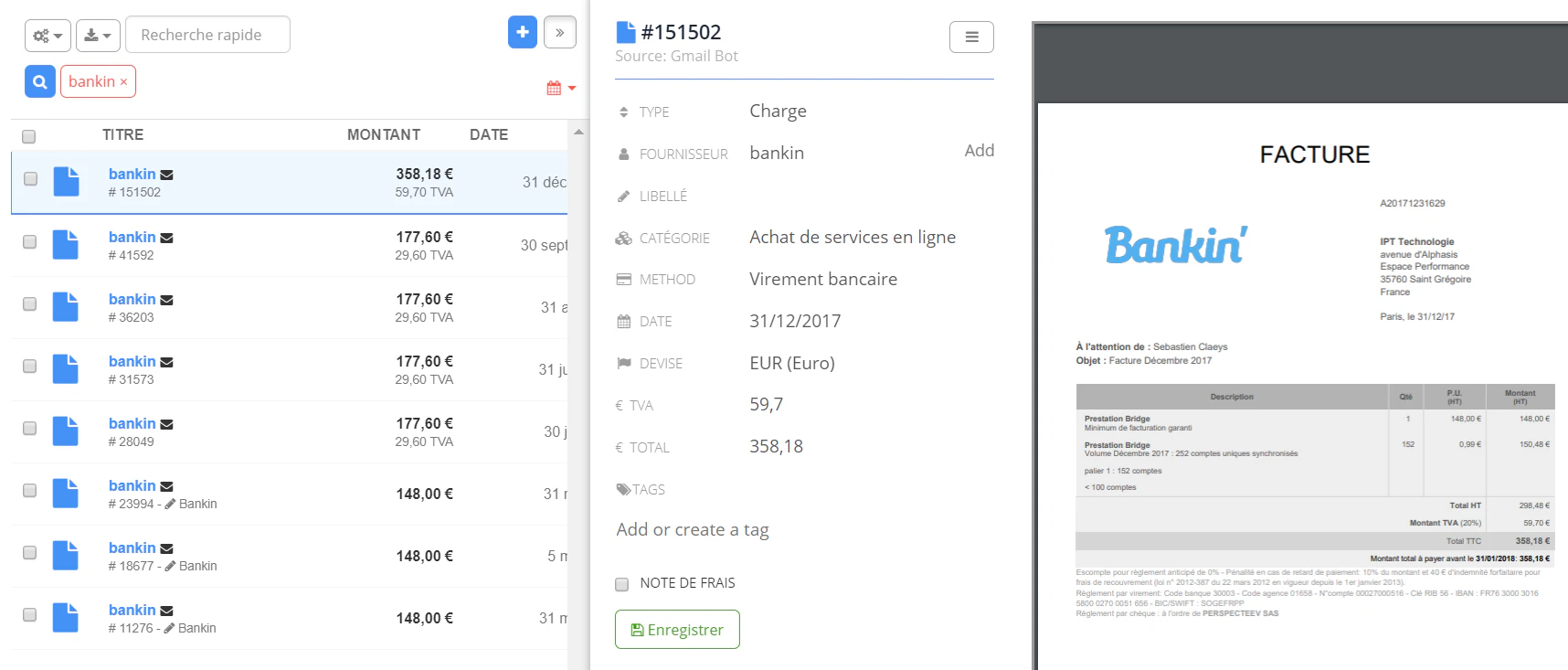Click the pencil icon on invoice #23994

(170, 504)
